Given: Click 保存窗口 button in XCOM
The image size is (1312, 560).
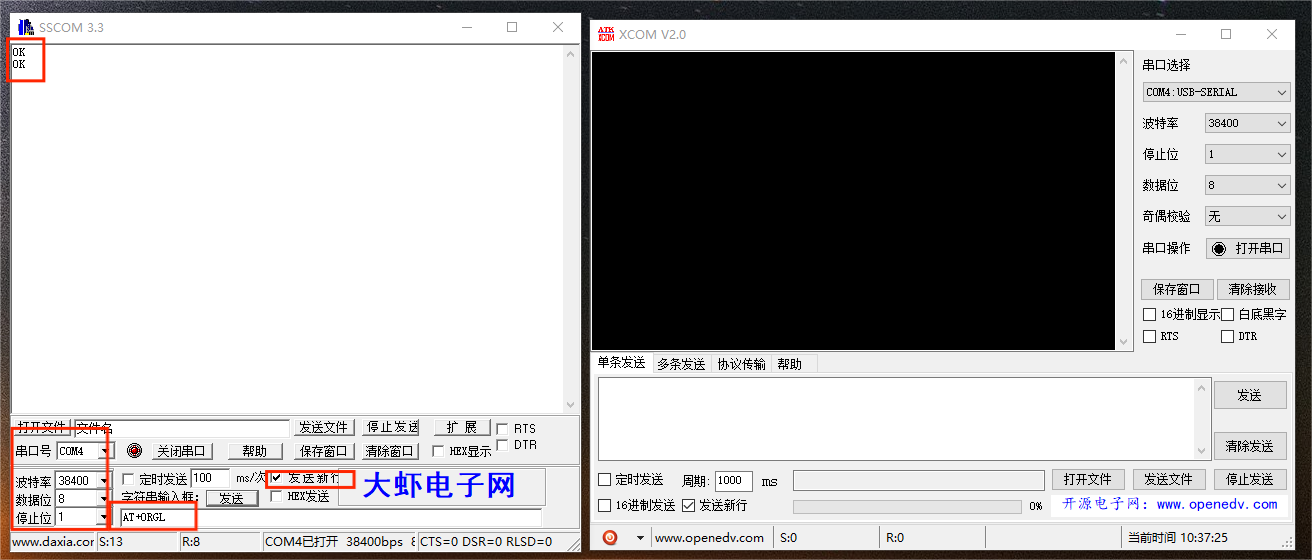Looking at the screenshot, I should (1177, 289).
